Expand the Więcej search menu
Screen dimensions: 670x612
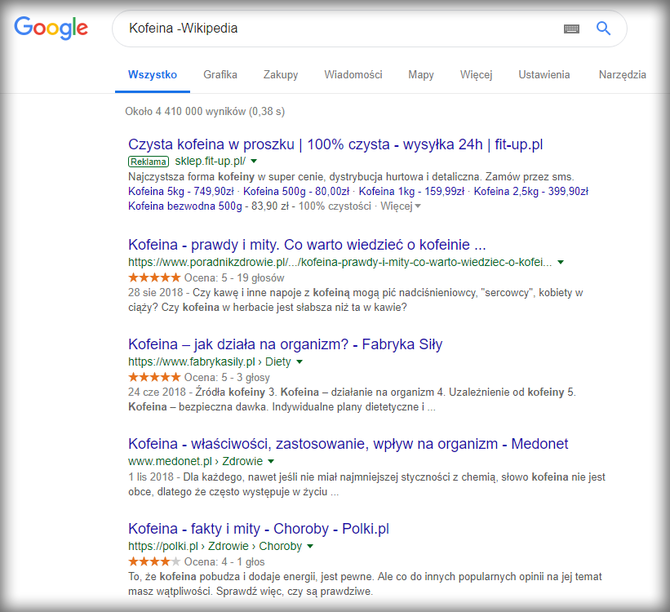click(x=476, y=75)
